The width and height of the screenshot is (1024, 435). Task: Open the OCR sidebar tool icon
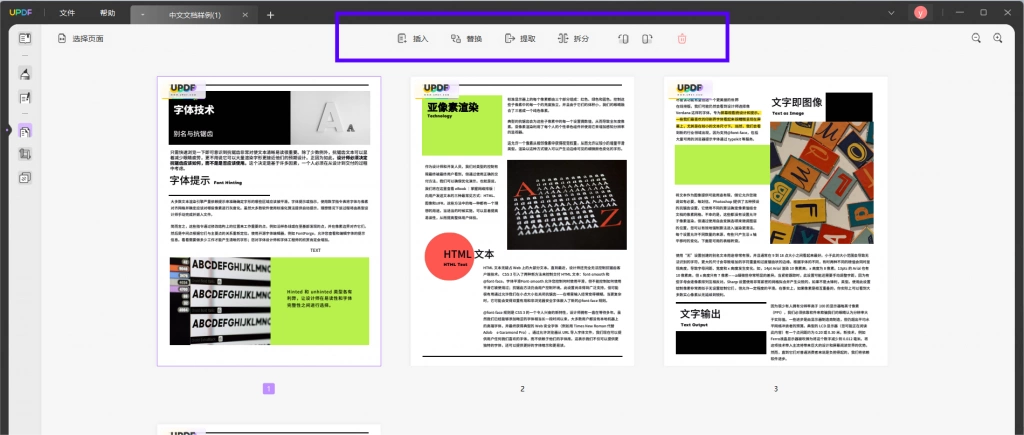25,178
